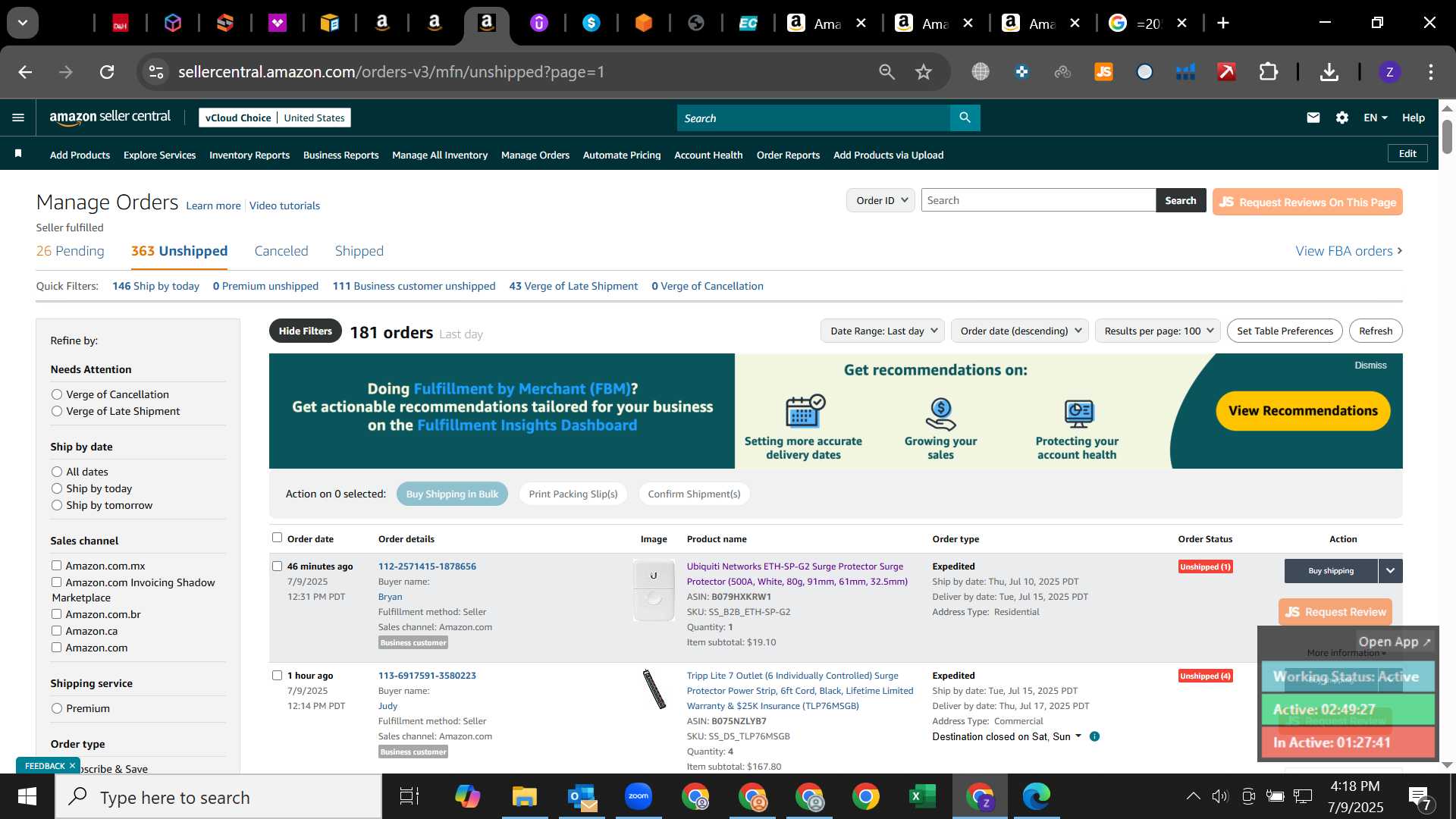
Task: Switch to the 26 Pending tab
Action: (x=71, y=251)
